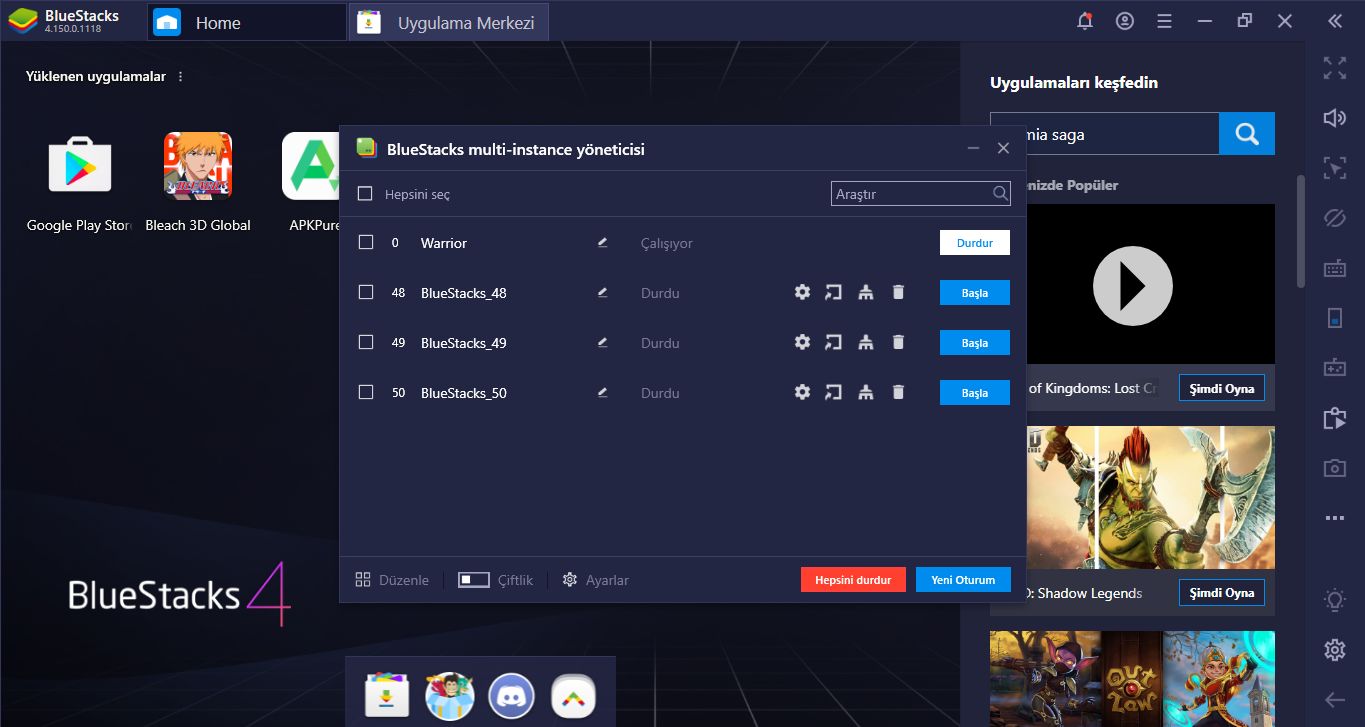Tick the BlueStacks_50 checkbox
Screen dimensions: 1365x727
pyautogui.click(x=366, y=392)
